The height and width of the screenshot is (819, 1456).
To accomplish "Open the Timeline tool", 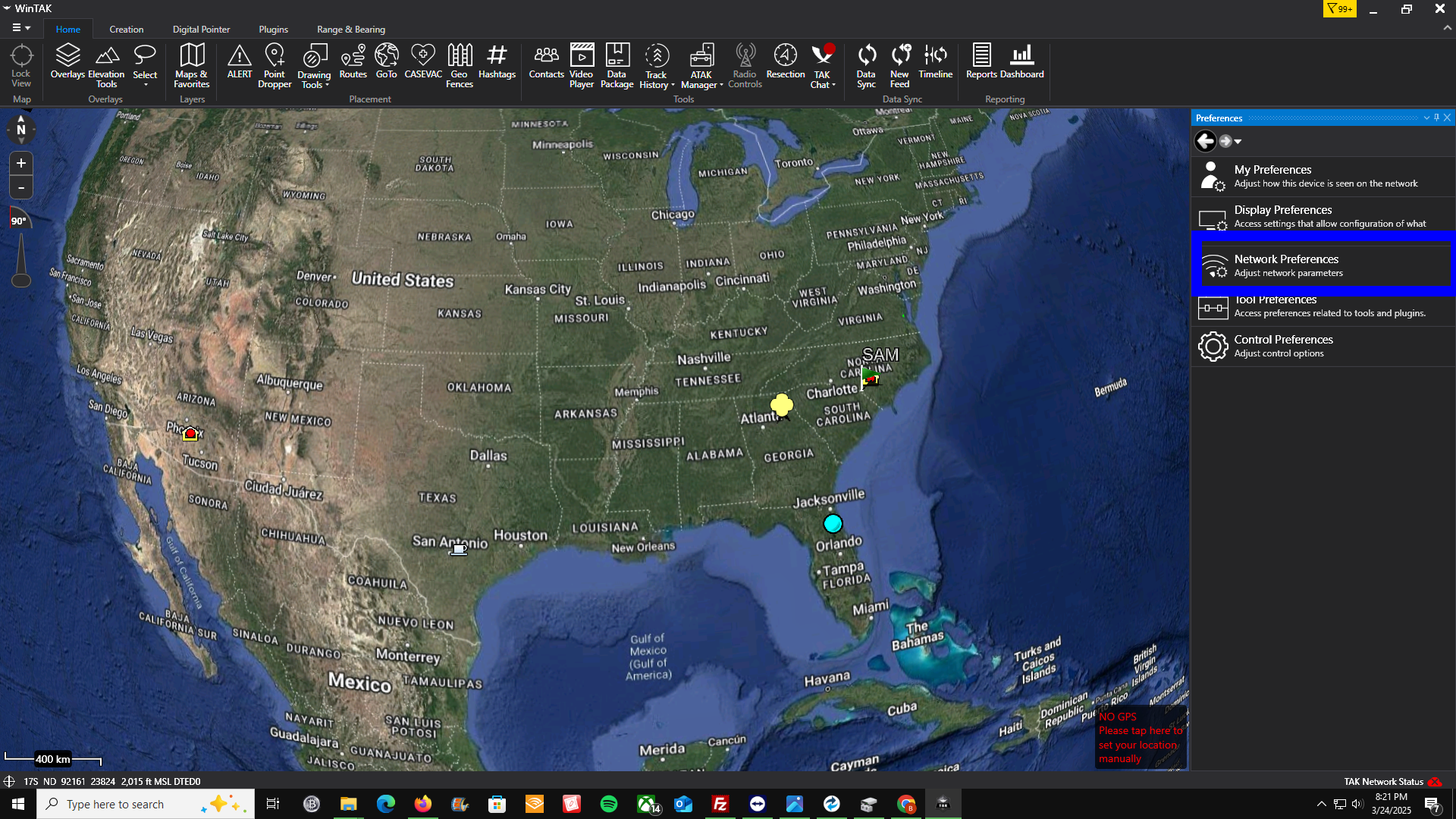I will [936, 61].
